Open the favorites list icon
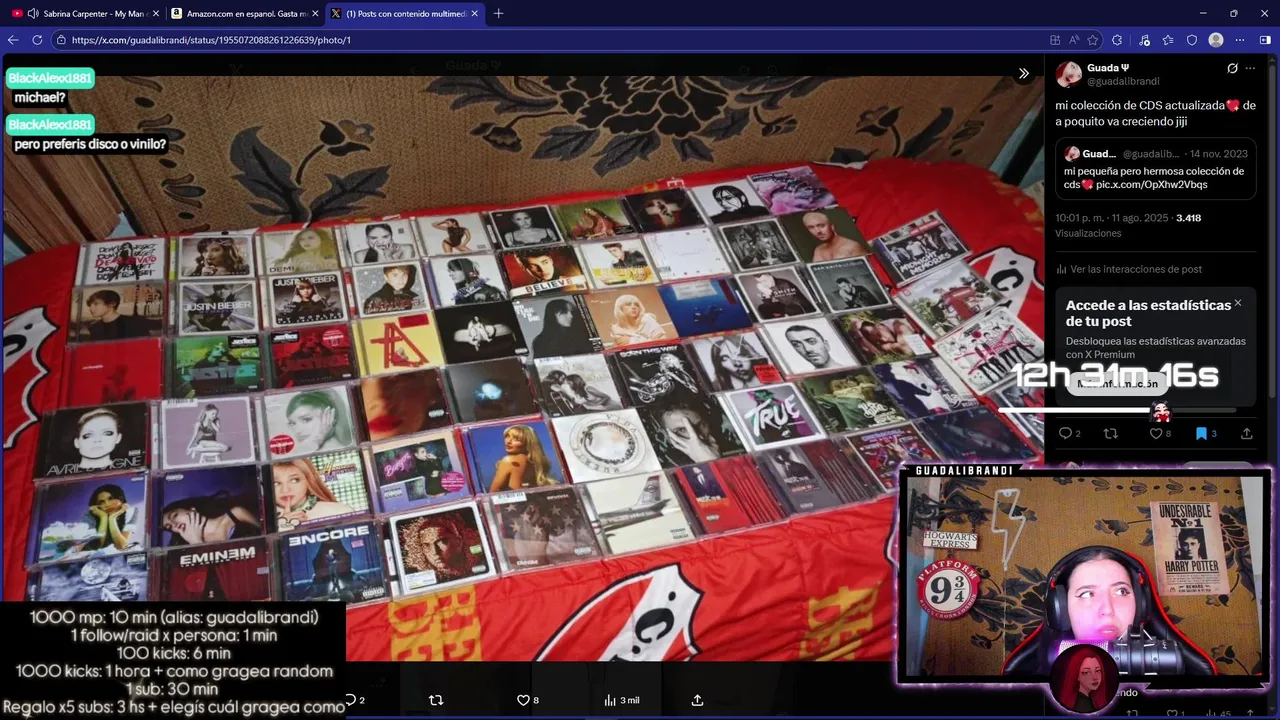The image size is (1280, 720). (x=1167, y=40)
